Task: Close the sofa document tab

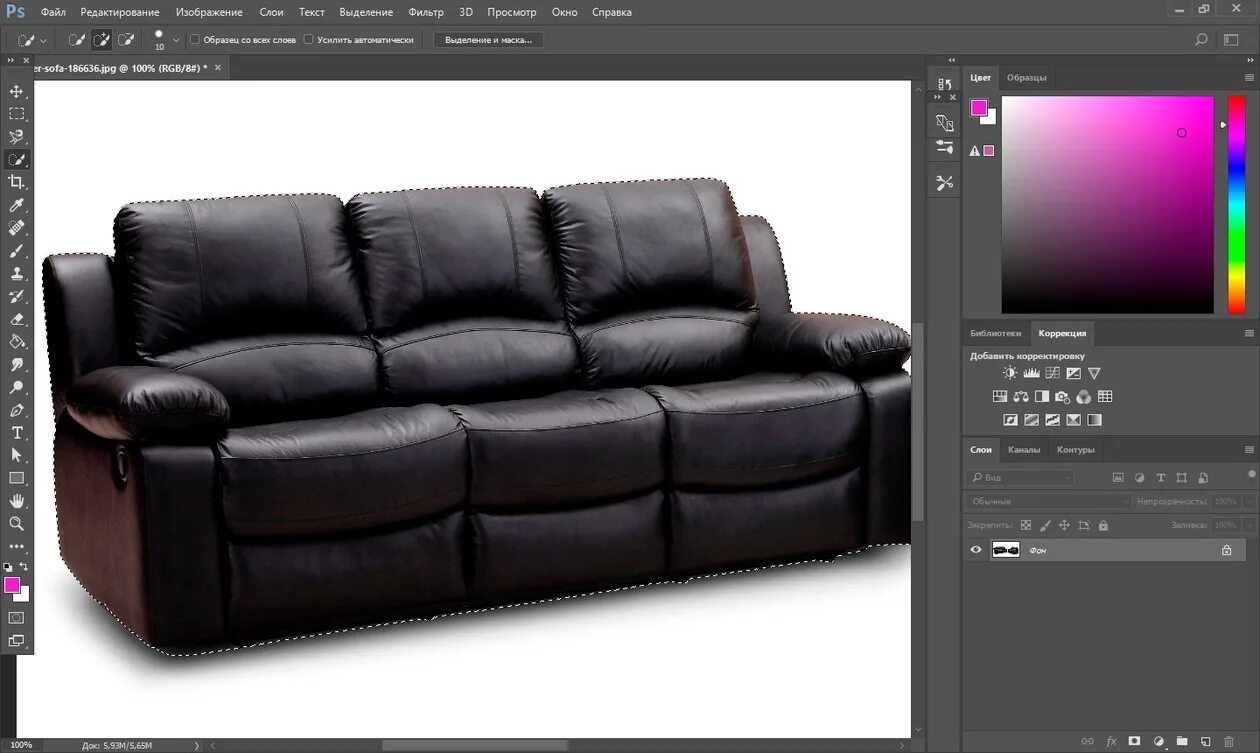Action: click(x=218, y=68)
